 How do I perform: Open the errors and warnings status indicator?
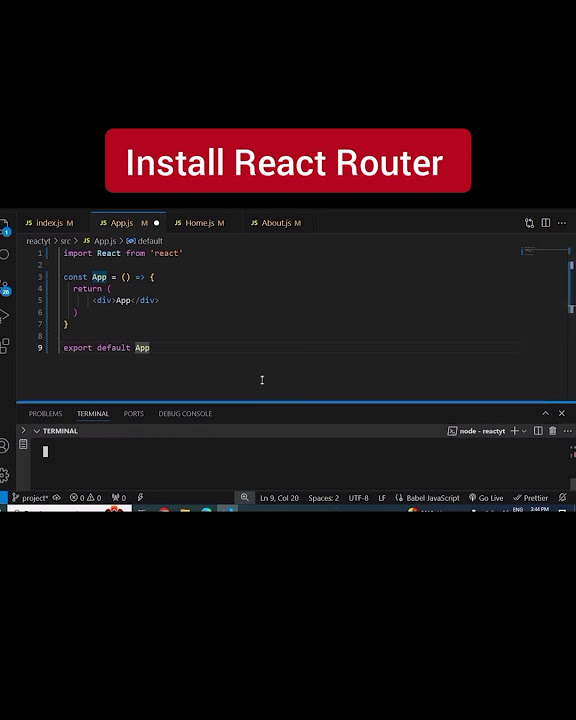(85, 498)
